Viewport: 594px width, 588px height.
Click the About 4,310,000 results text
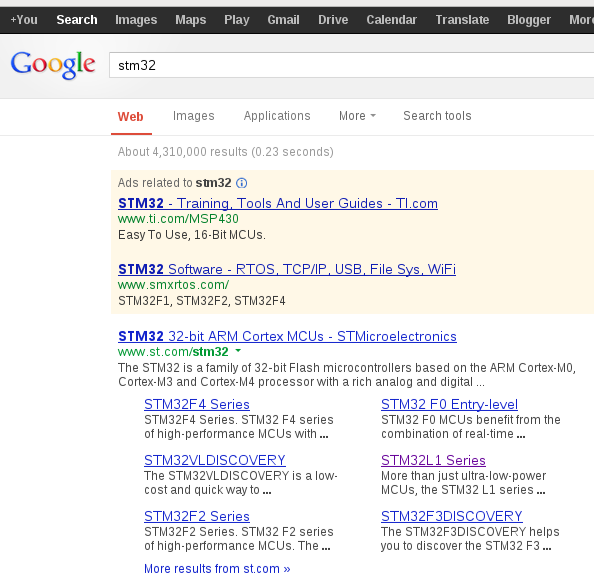pos(225,152)
